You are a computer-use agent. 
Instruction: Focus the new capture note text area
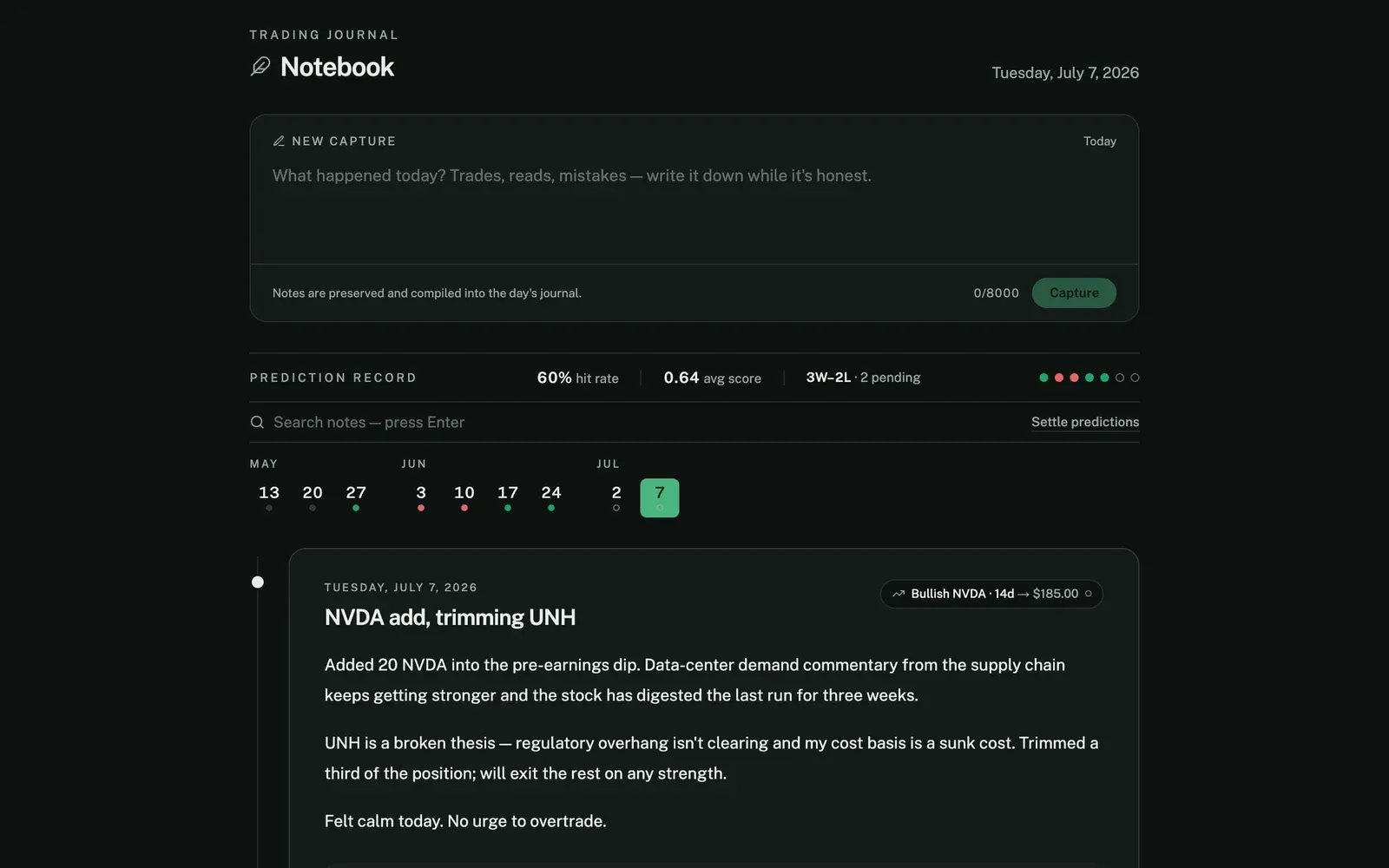[x=694, y=208]
